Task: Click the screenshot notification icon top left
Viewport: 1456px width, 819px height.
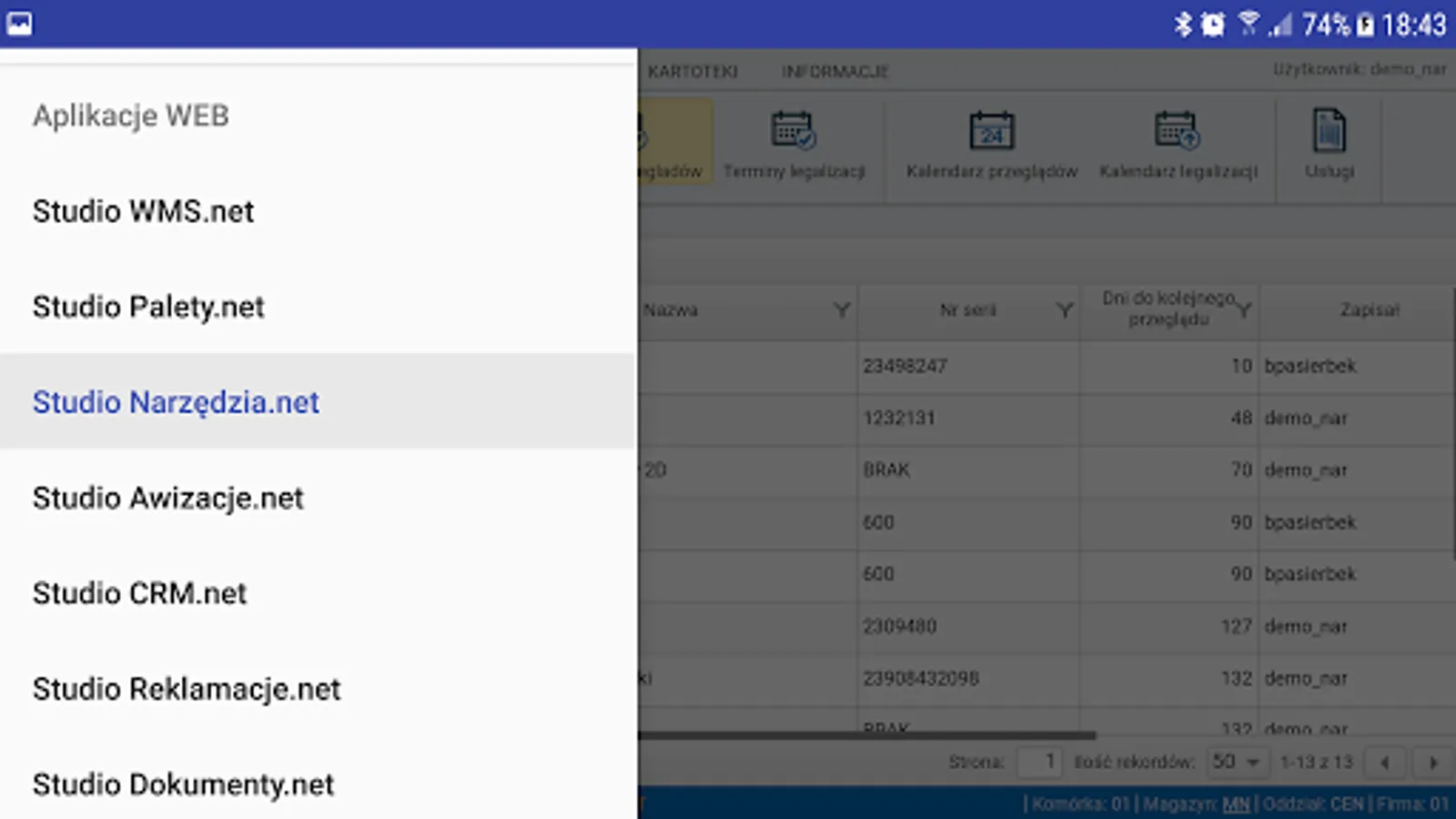Action: 22,22
